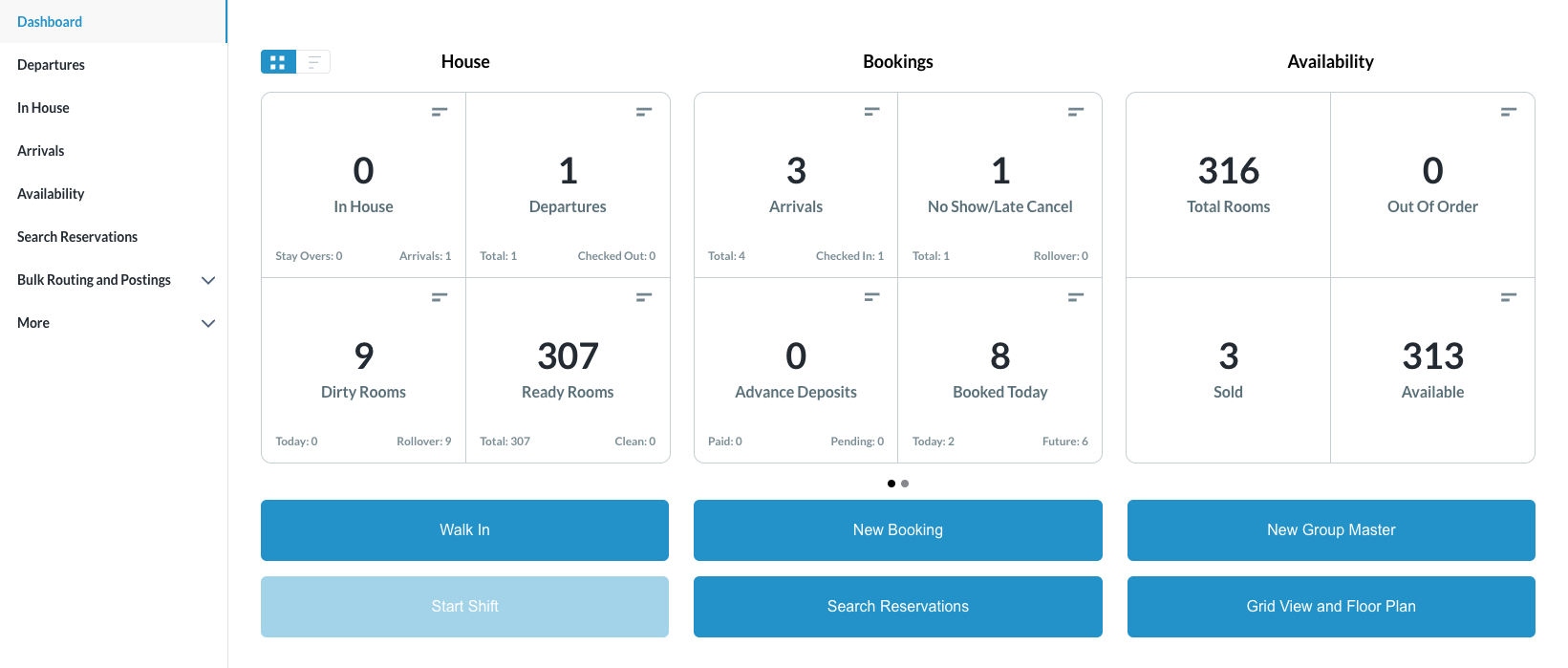Open the Available tile menu icon

tap(1509, 297)
